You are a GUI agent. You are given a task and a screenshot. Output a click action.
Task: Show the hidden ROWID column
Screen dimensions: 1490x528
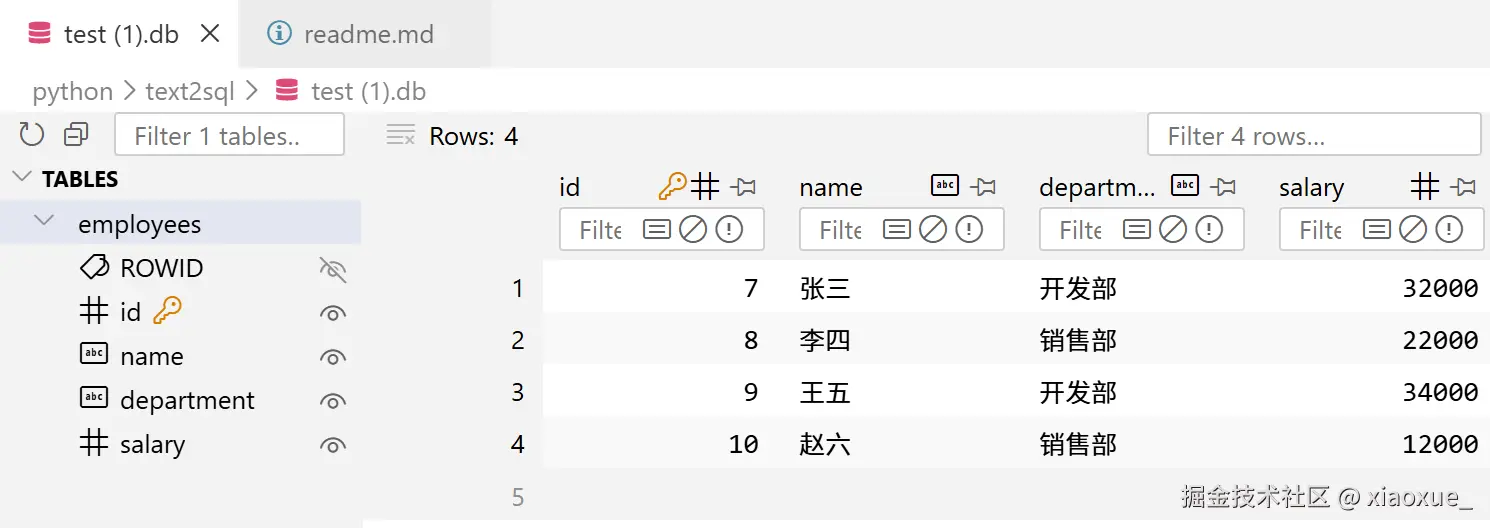pos(332,269)
